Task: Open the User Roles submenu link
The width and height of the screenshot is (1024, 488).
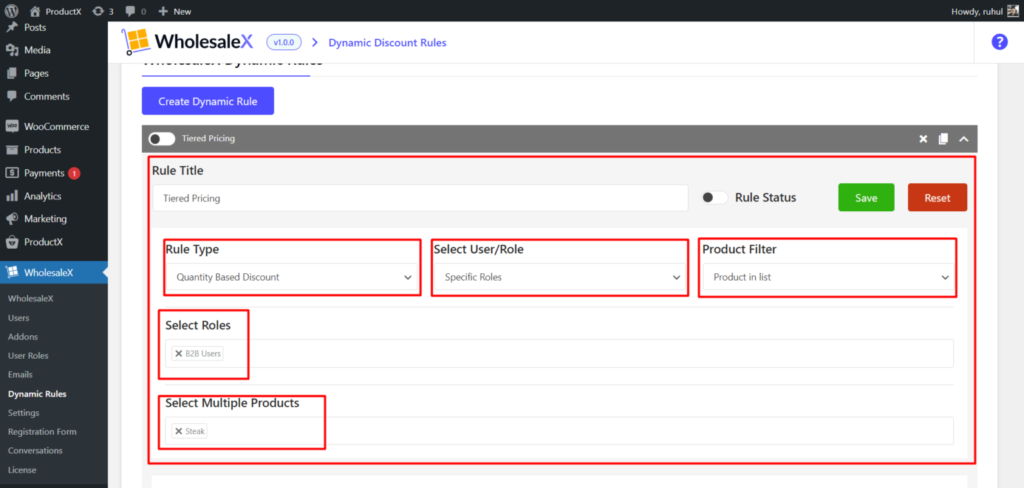Action: coord(28,356)
